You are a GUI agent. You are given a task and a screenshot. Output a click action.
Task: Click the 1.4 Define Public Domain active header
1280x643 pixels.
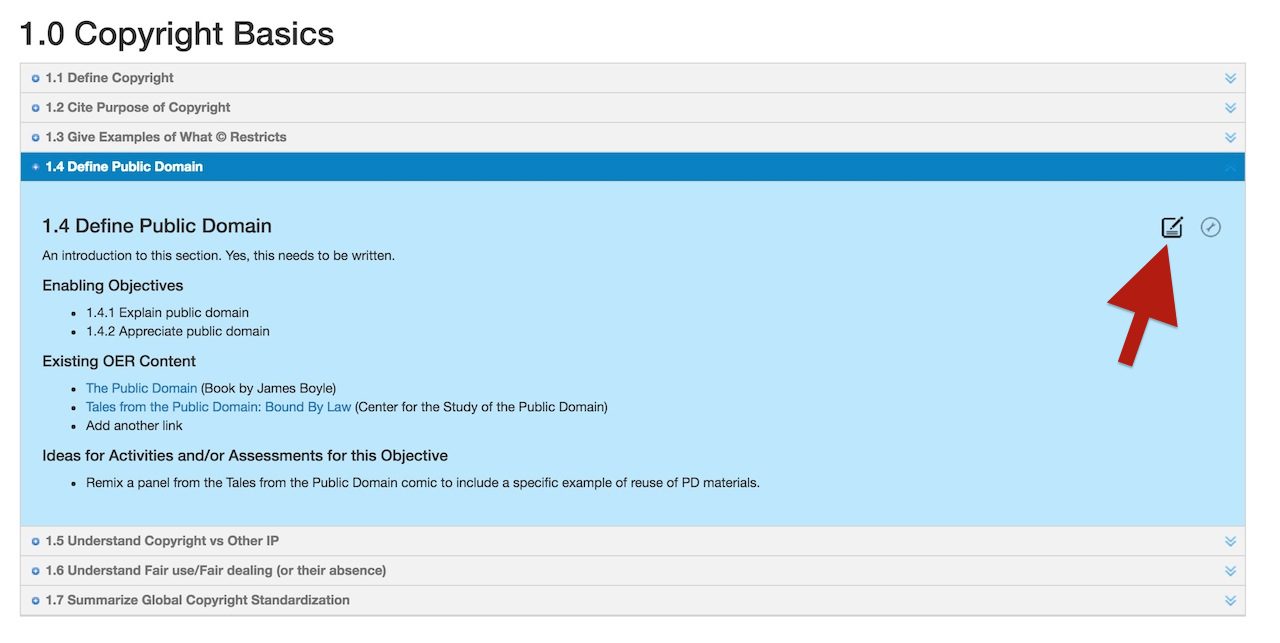pyautogui.click(x=124, y=167)
